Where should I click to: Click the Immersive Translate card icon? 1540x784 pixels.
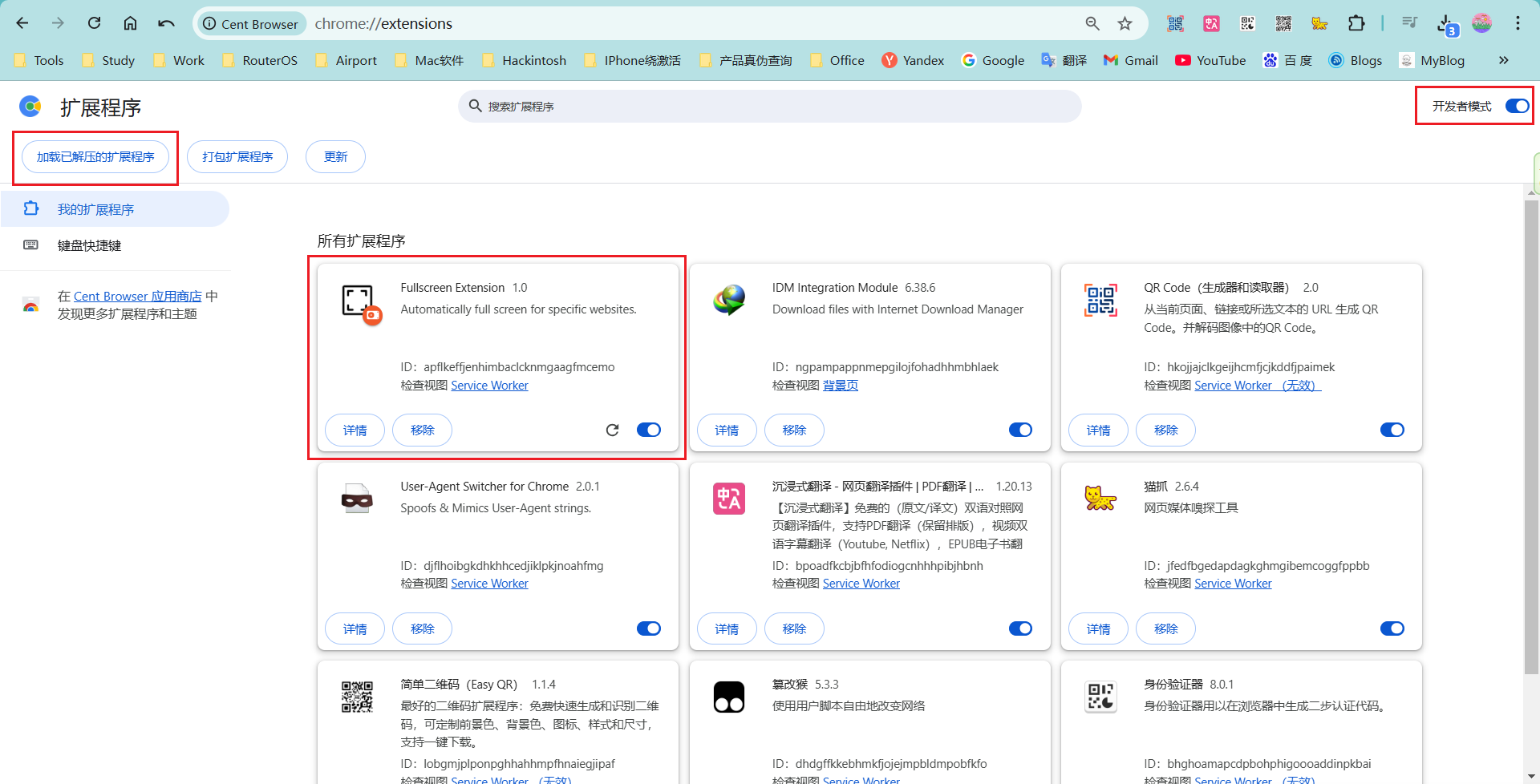(x=729, y=499)
